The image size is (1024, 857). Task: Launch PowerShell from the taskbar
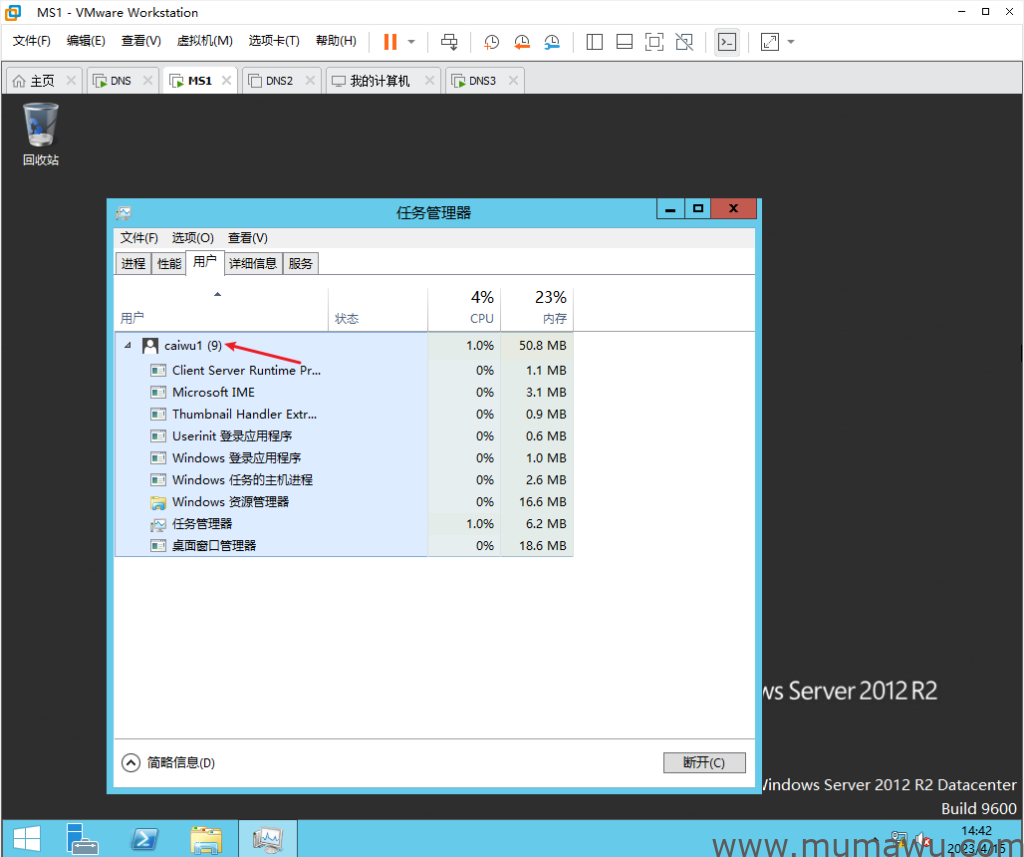tap(144, 839)
